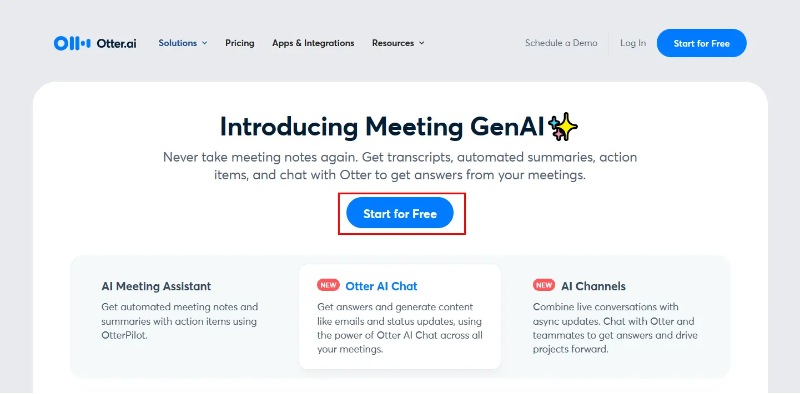Click the Otter.ai logo icon
Viewport: 802px width, 394px height.
72,43
